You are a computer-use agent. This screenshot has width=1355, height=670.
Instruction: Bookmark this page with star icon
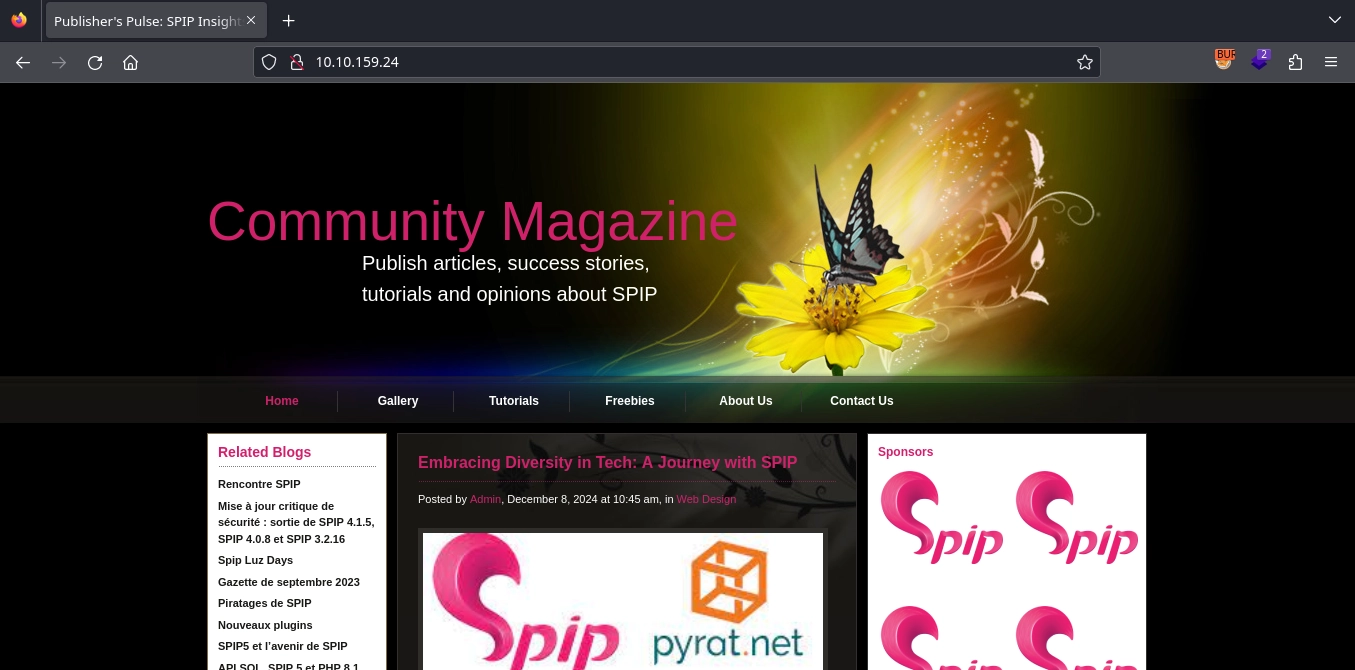[x=1084, y=62]
